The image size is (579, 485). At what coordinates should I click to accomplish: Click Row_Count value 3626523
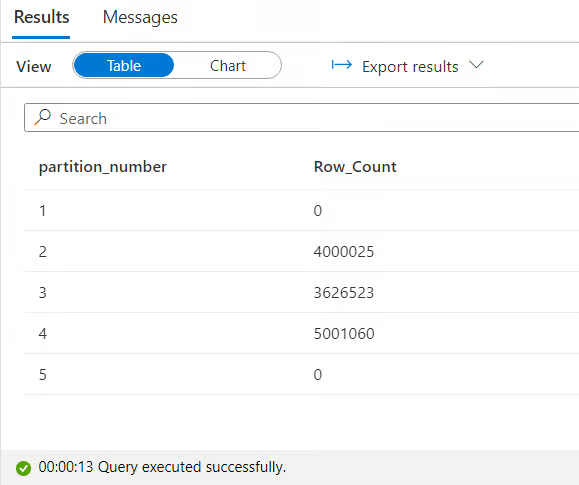click(344, 293)
